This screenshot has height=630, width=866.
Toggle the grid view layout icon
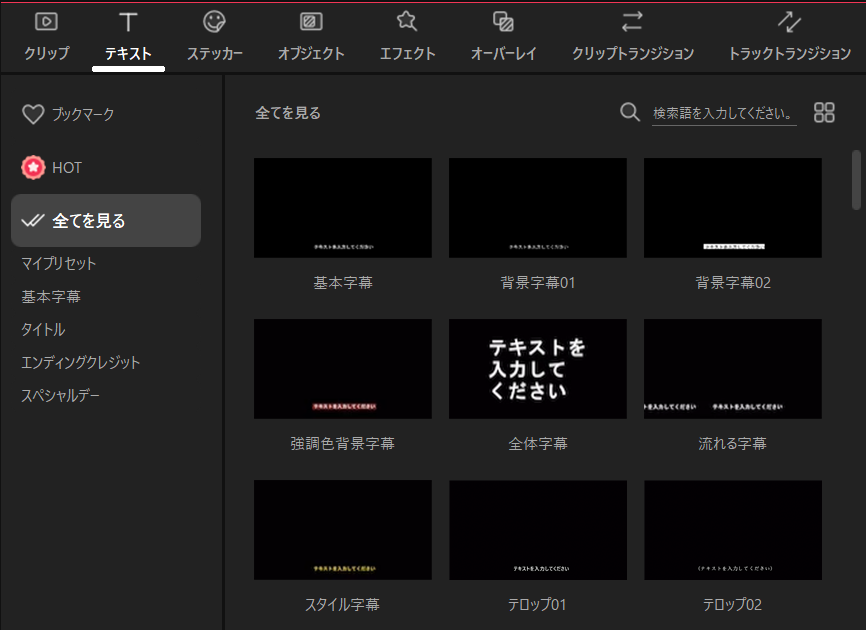pos(824,112)
